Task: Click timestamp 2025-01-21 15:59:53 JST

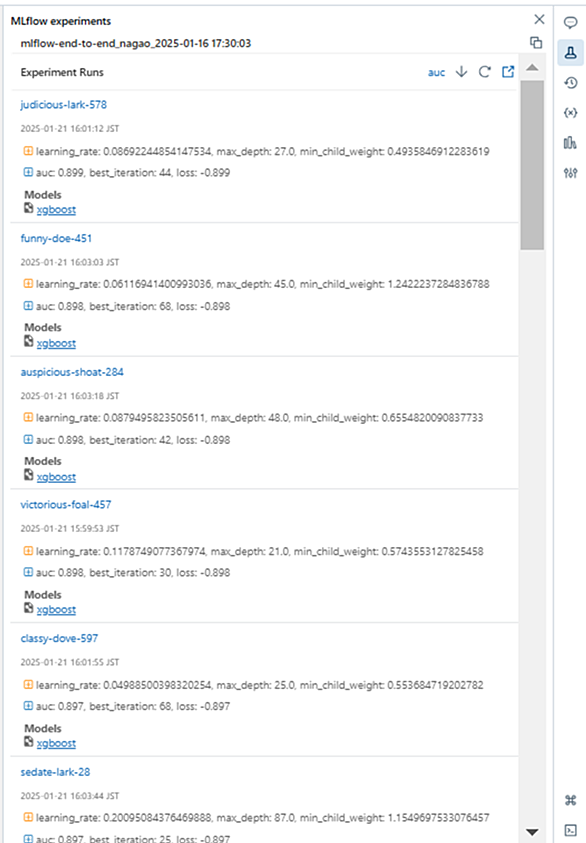Action: pyautogui.click(x=70, y=528)
